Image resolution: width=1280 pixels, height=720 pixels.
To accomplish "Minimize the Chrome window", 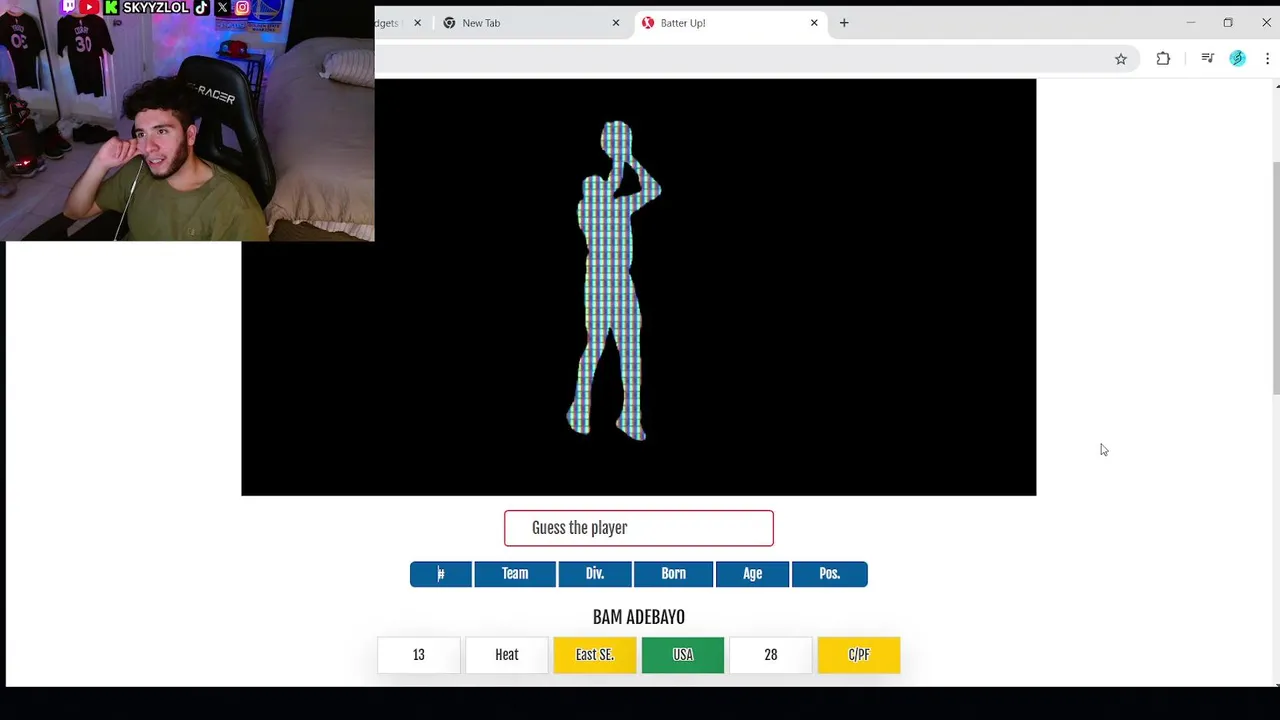I will (1190, 23).
